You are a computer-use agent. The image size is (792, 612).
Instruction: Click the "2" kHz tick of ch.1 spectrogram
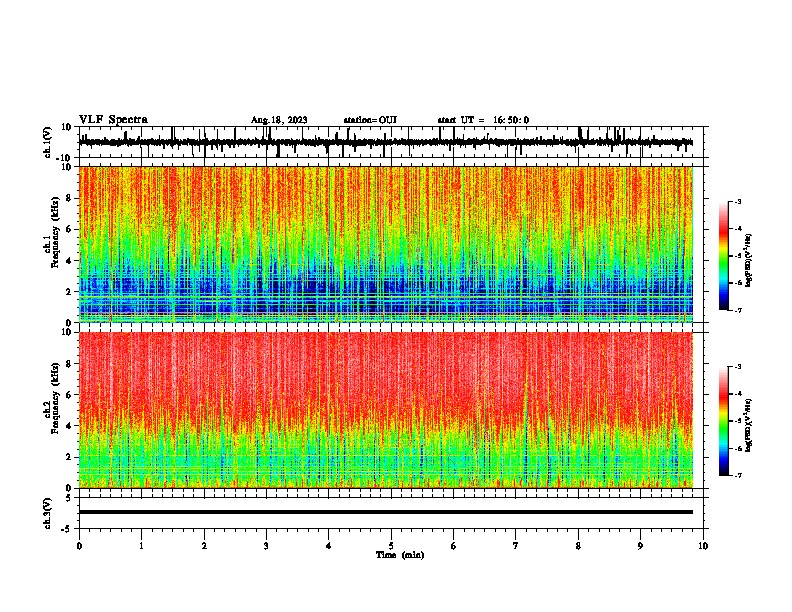pos(69,291)
